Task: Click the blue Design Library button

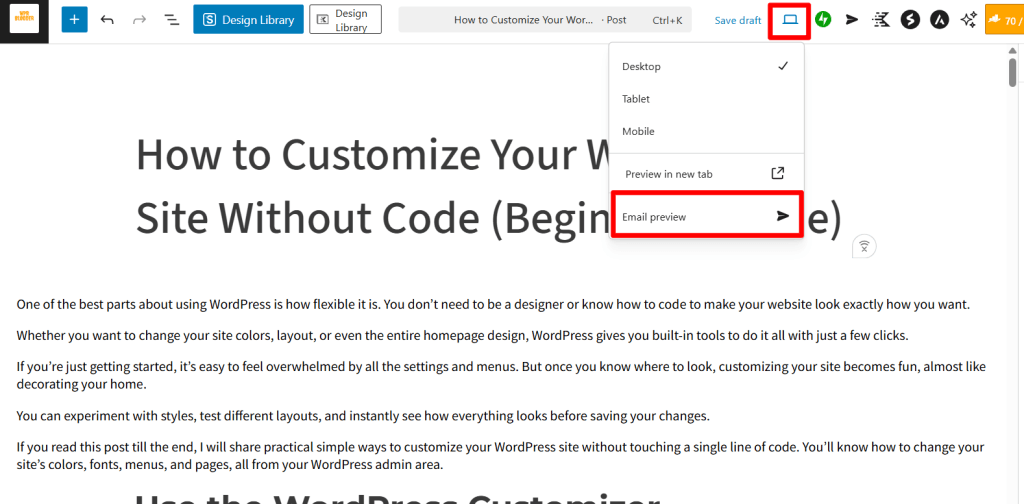Action: pos(248,20)
